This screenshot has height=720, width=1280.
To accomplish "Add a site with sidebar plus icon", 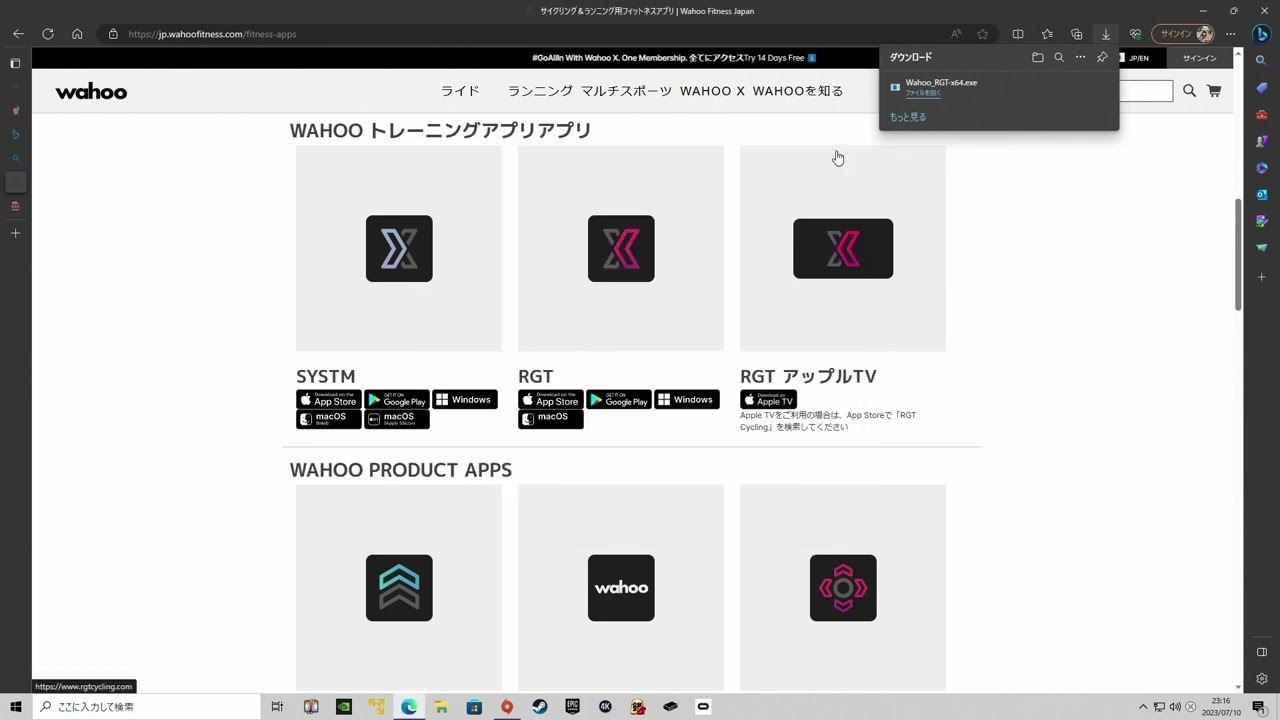I will (x=1262, y=276).
